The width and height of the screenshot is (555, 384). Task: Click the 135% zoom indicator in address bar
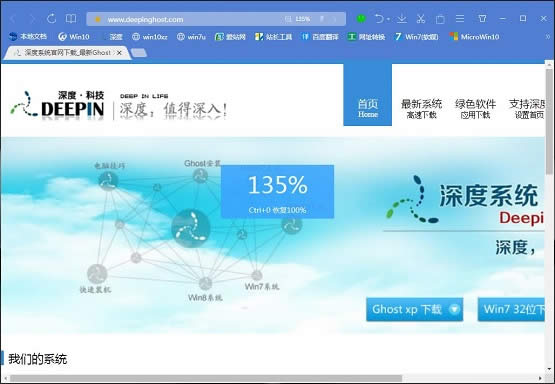[298, 19]
